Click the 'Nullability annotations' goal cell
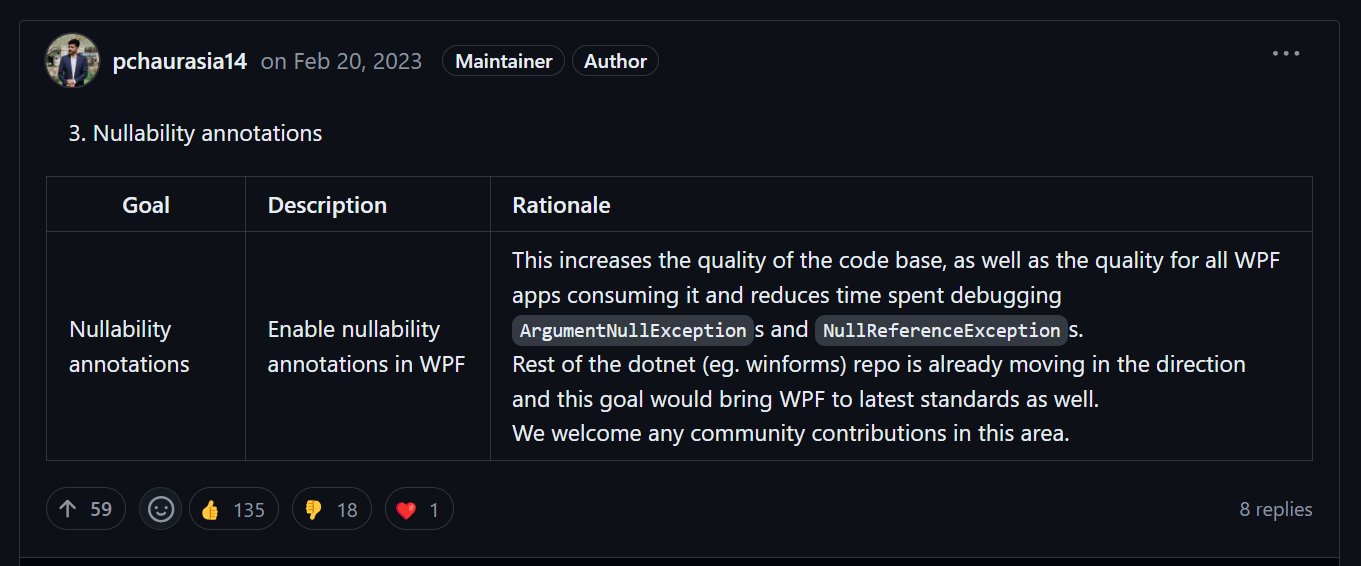The width and height of the screenshot is (1361, 566). tap(146, 346)
